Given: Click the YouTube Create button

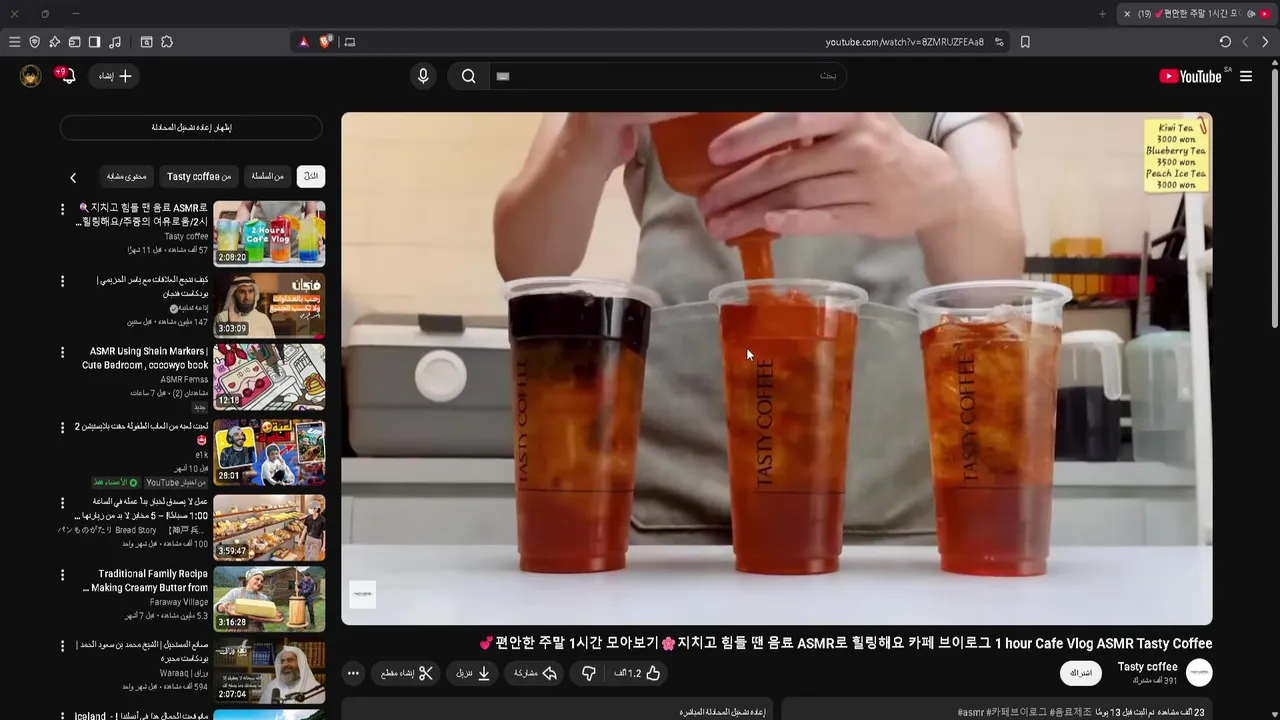Looking at the screenshot, I should (114, 76).
